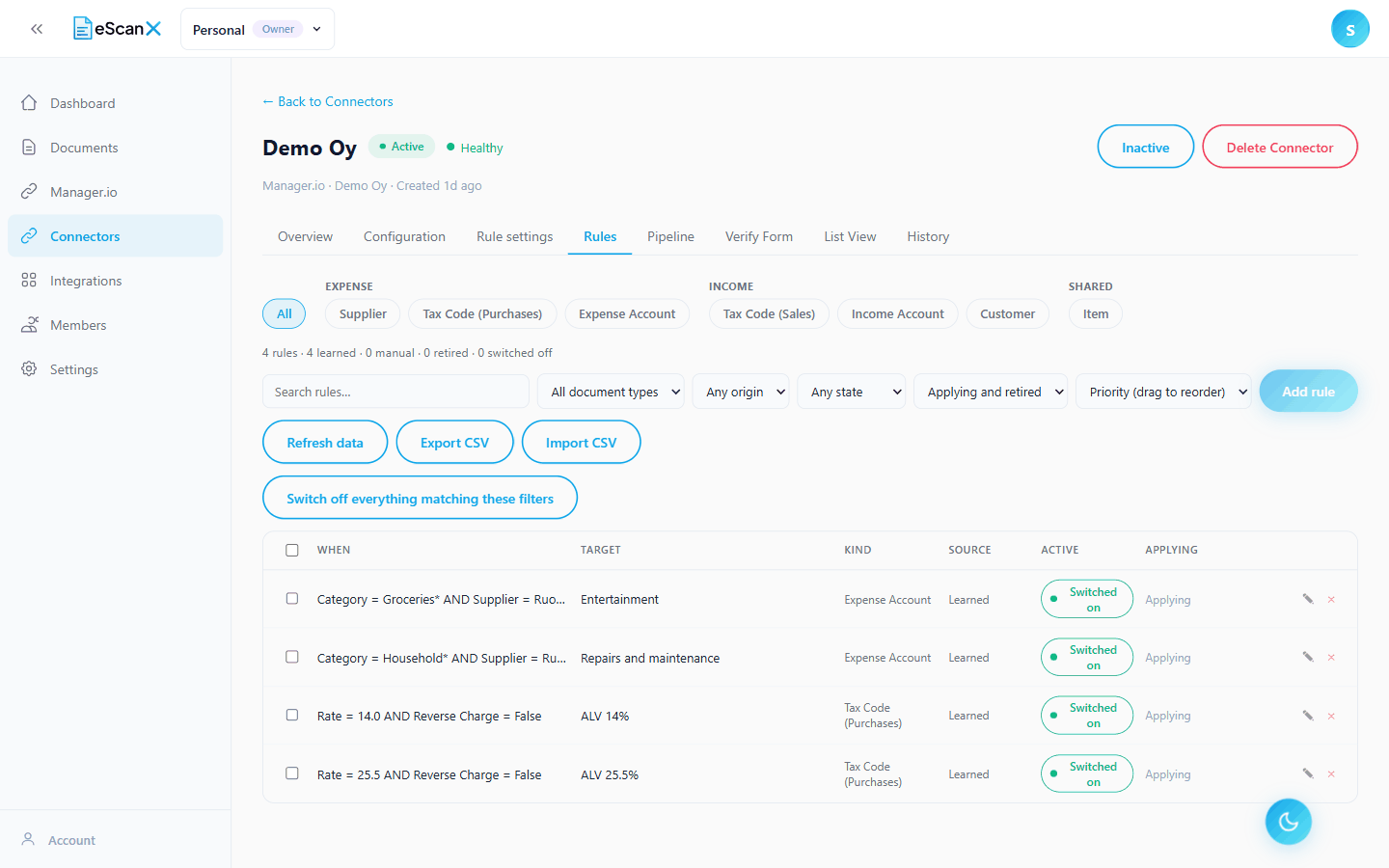Check the Groceries category rule checkbox

(x=292, y=598)
